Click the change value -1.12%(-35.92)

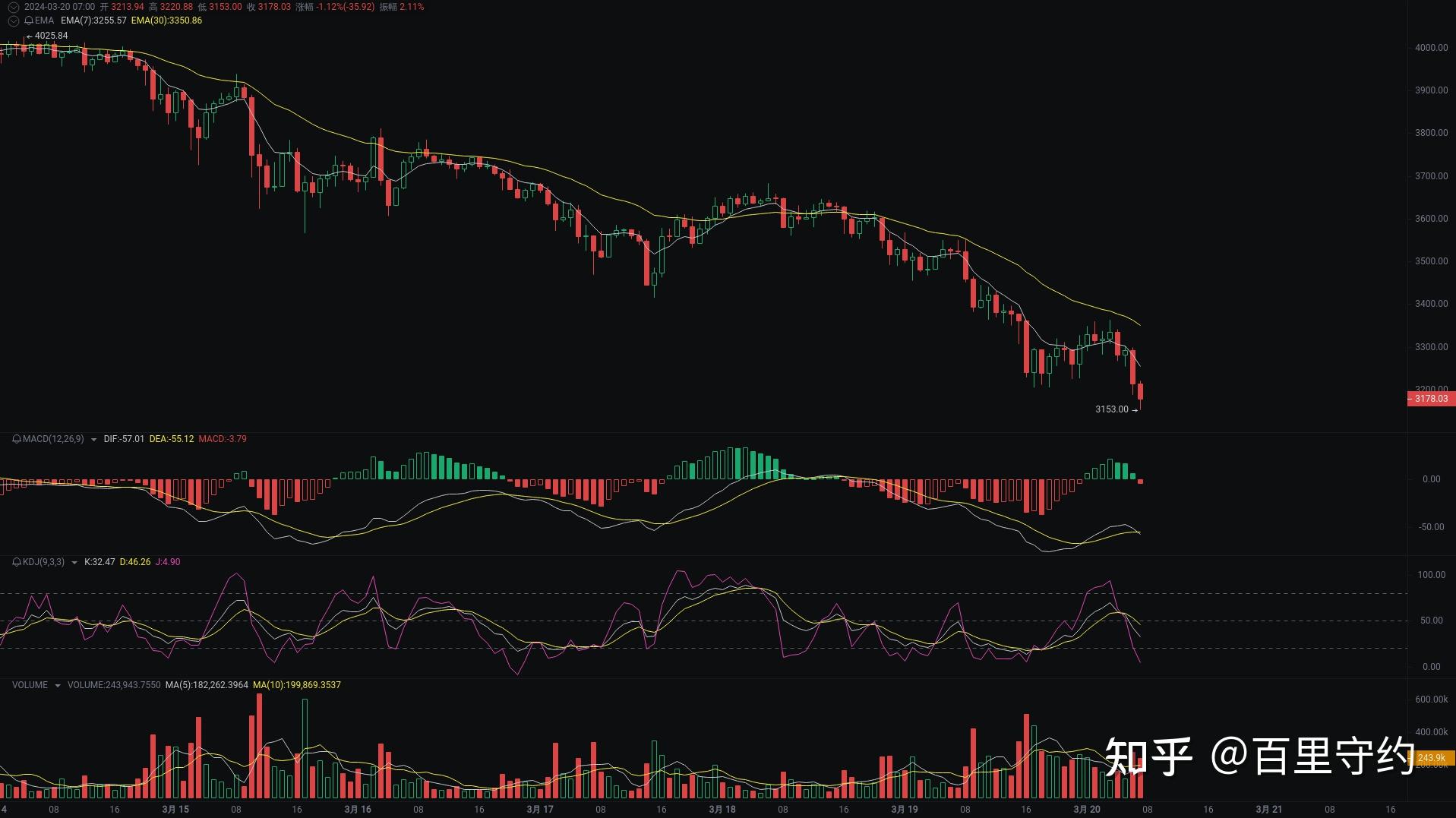tap(346, 7)
